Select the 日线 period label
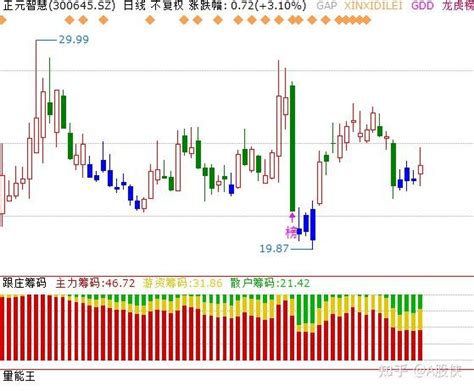This screenshot has height=391, width=474. [134, 5]
